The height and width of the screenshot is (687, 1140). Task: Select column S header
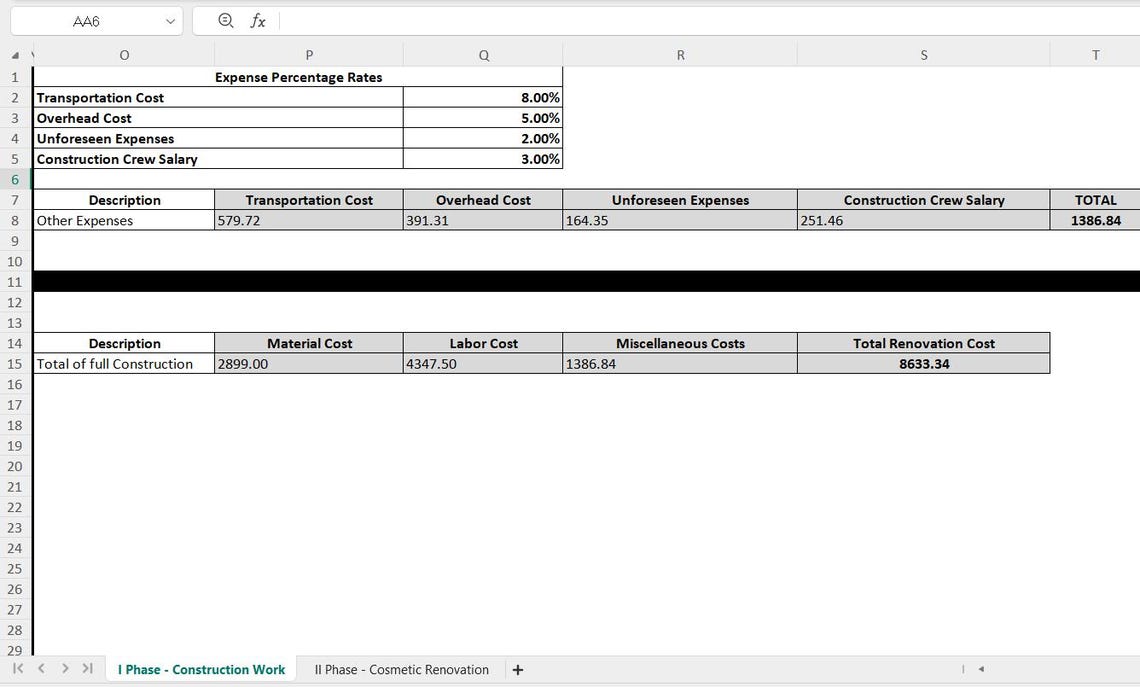pyautogui.click(x=922, y=54)
